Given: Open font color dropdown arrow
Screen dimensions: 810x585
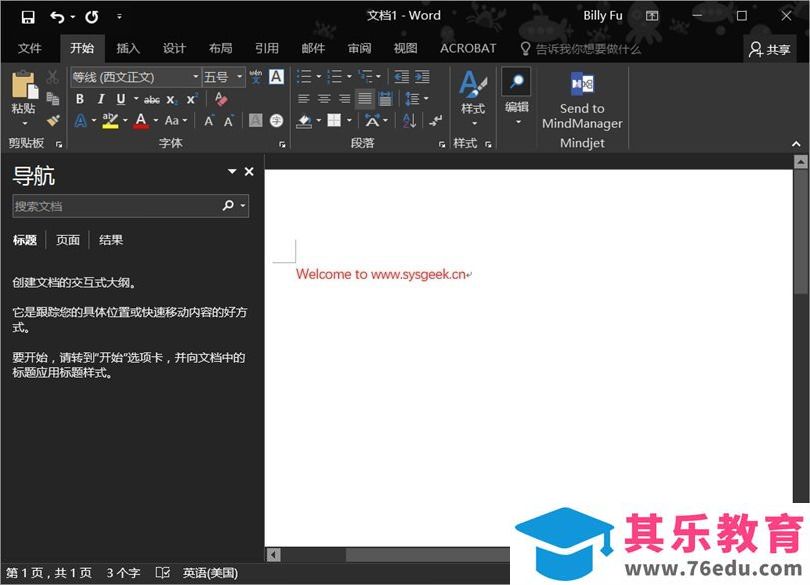Looking at the screenshot, I should pyautogui.click(x=156, y=121).
